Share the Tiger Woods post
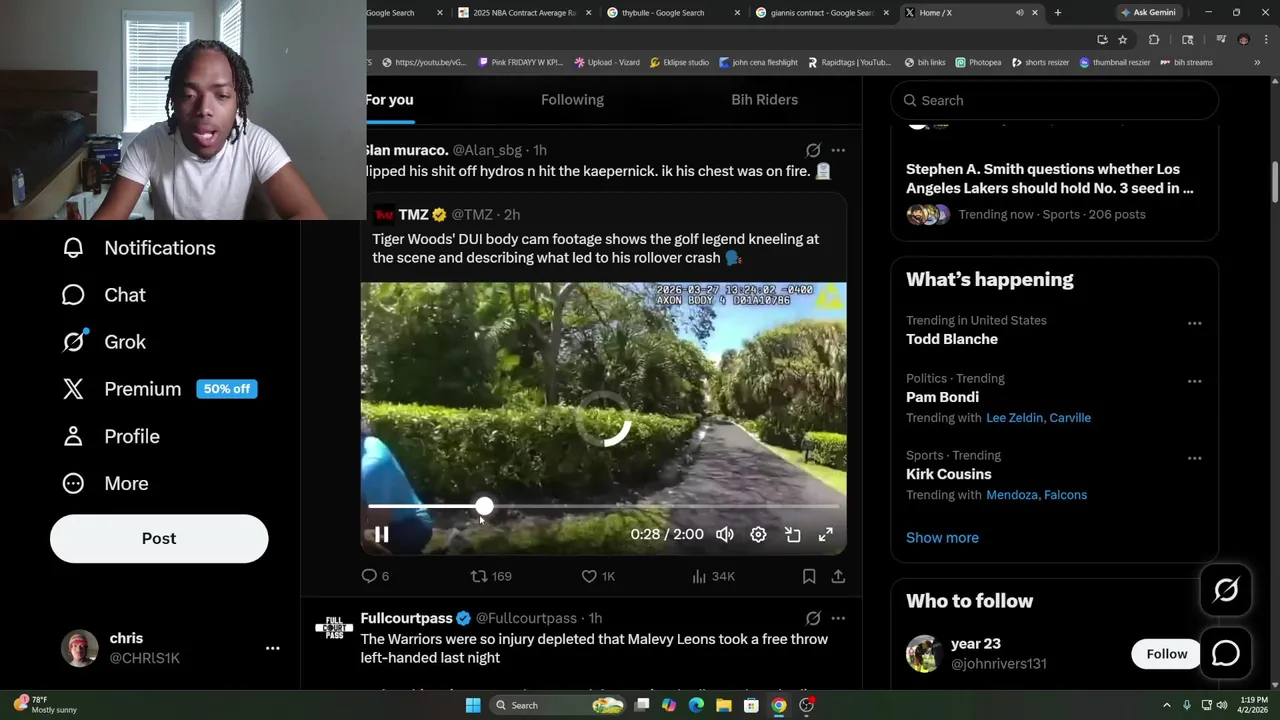Viewport: 1280px width, 720px height. [838, 576]
